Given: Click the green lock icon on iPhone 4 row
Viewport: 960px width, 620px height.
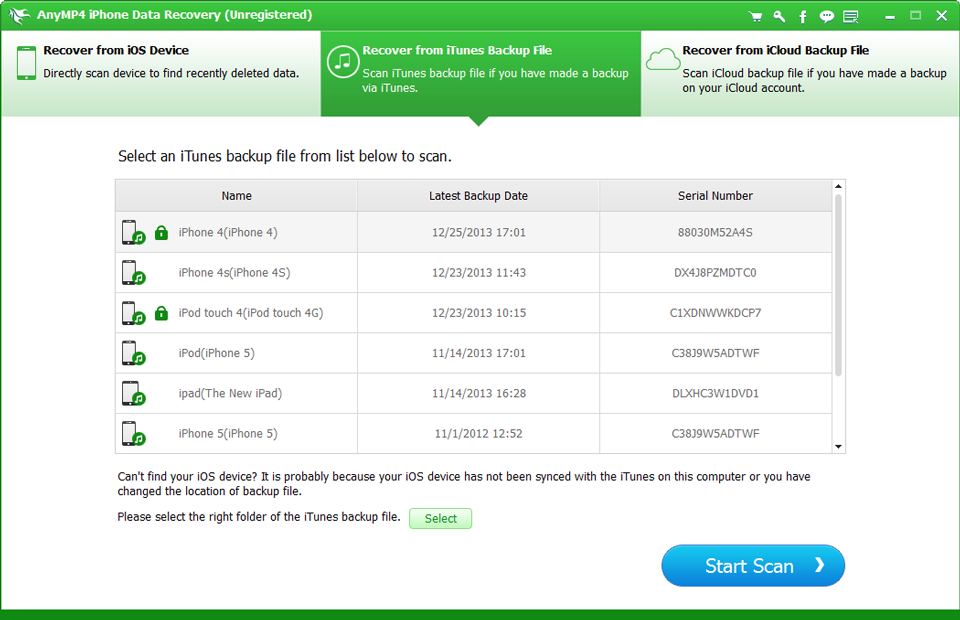Looking at the screenshot, I should coord(161,232).
